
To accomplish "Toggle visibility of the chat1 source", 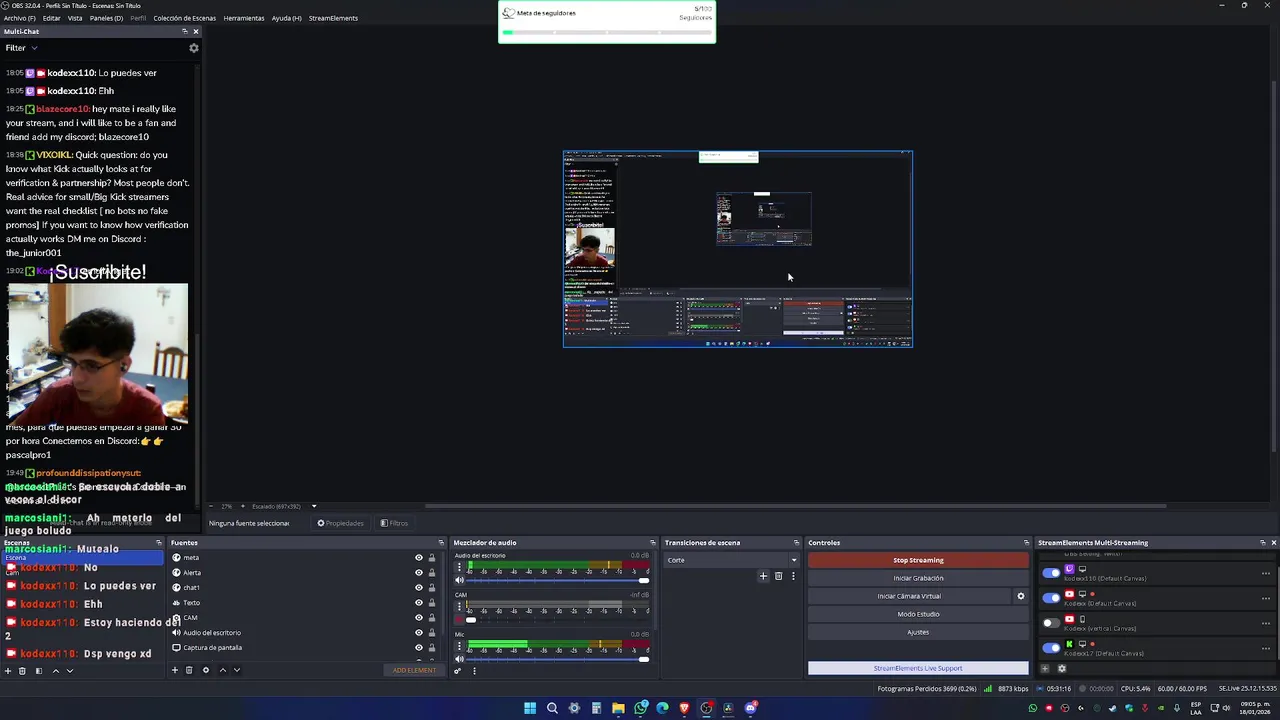I will pyautogui.click(x=419, y=588).
